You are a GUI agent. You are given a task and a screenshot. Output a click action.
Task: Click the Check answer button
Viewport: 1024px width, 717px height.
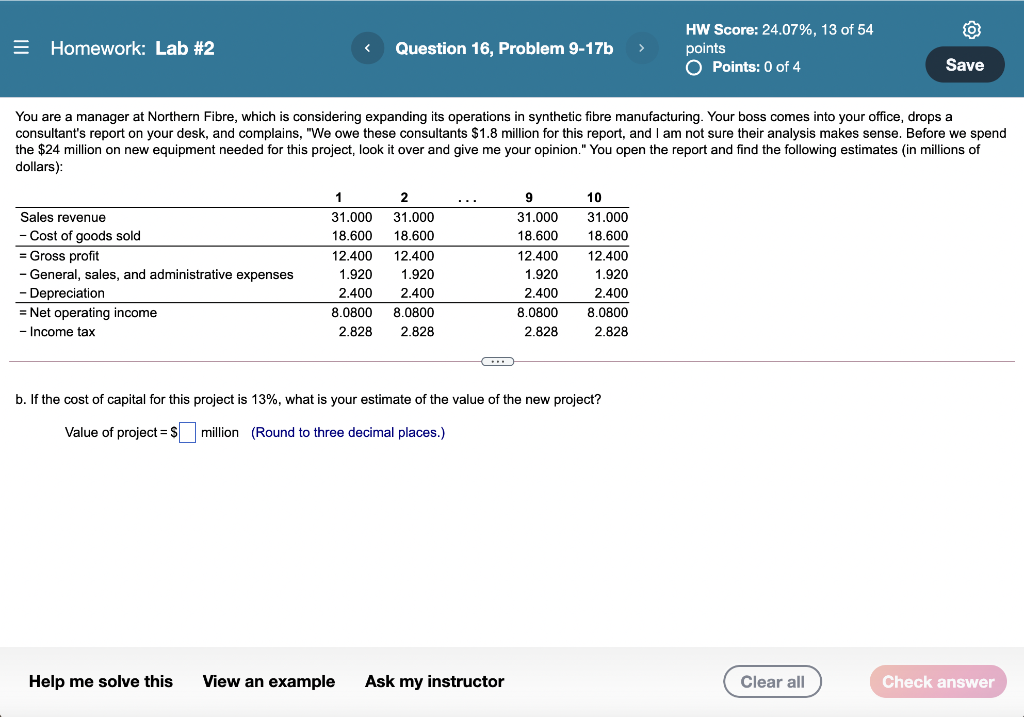pos(937,681)
